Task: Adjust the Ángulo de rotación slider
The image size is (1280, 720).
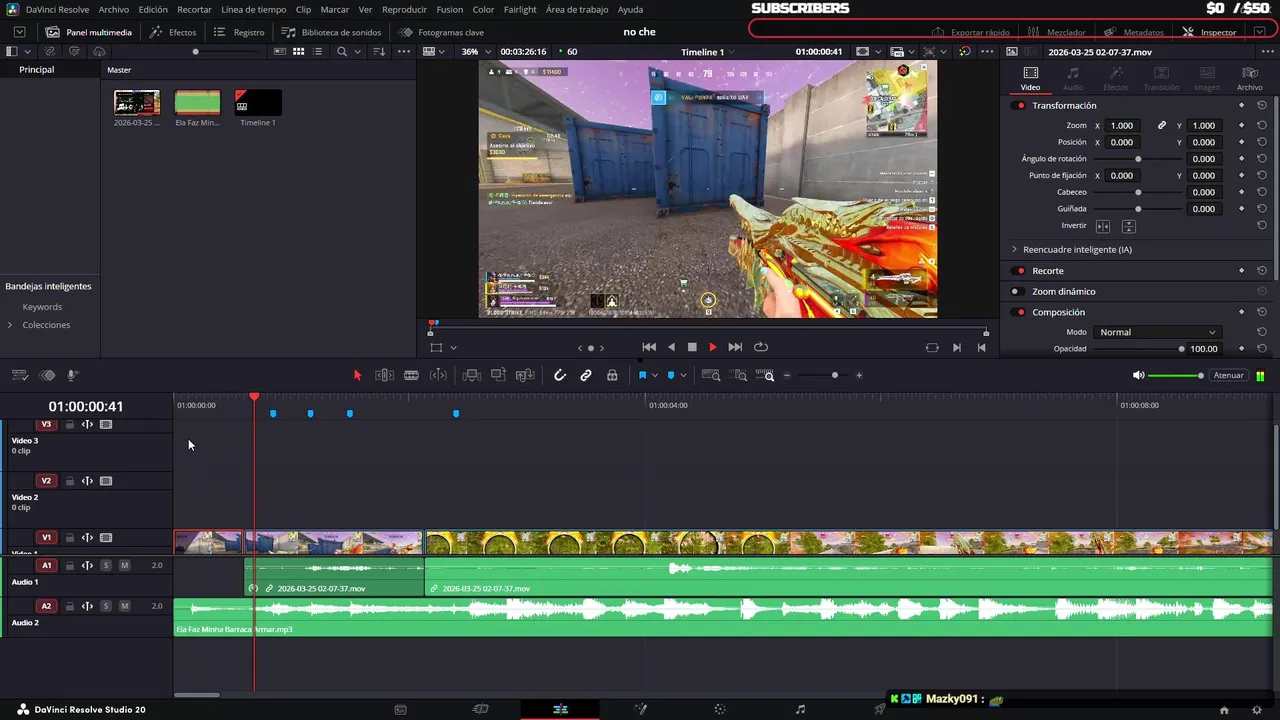Action: (1138, 159)
